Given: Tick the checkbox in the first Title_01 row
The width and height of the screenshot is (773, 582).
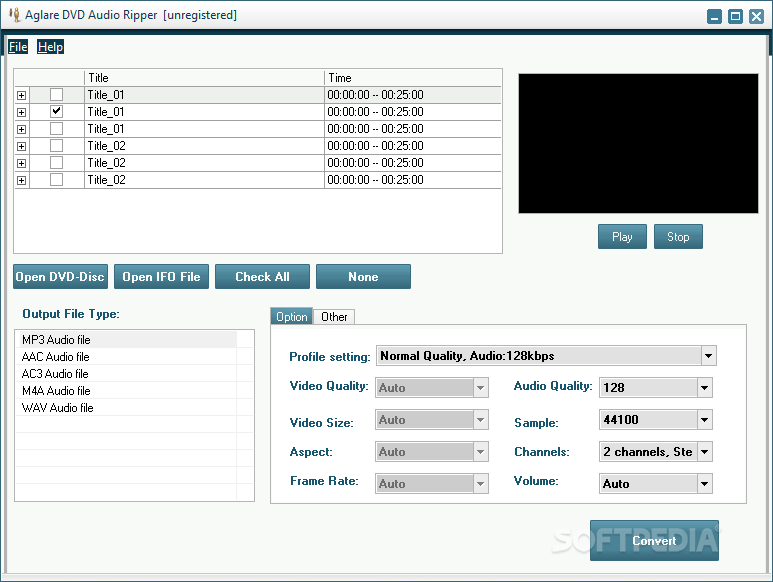Looking at the screenshot, I should click(57, 95).
